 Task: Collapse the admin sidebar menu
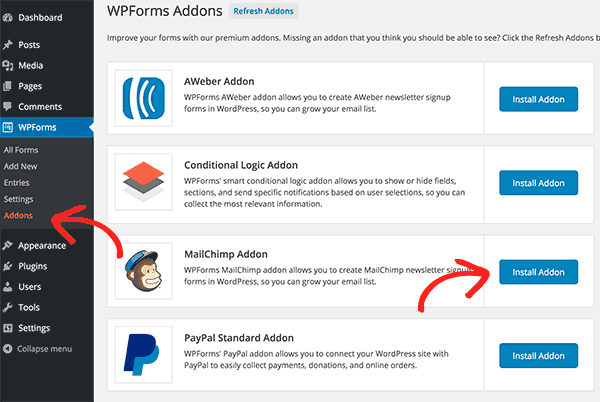tap(38, 349)
